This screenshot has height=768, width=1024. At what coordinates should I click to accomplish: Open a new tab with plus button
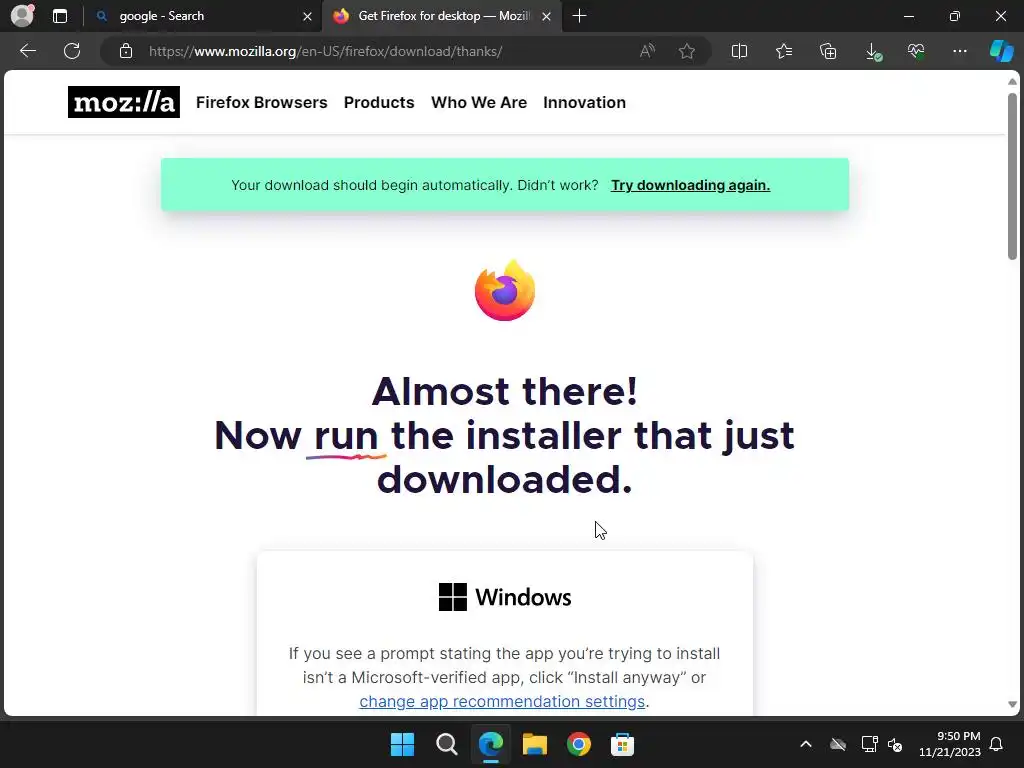(x=579, y=16)
